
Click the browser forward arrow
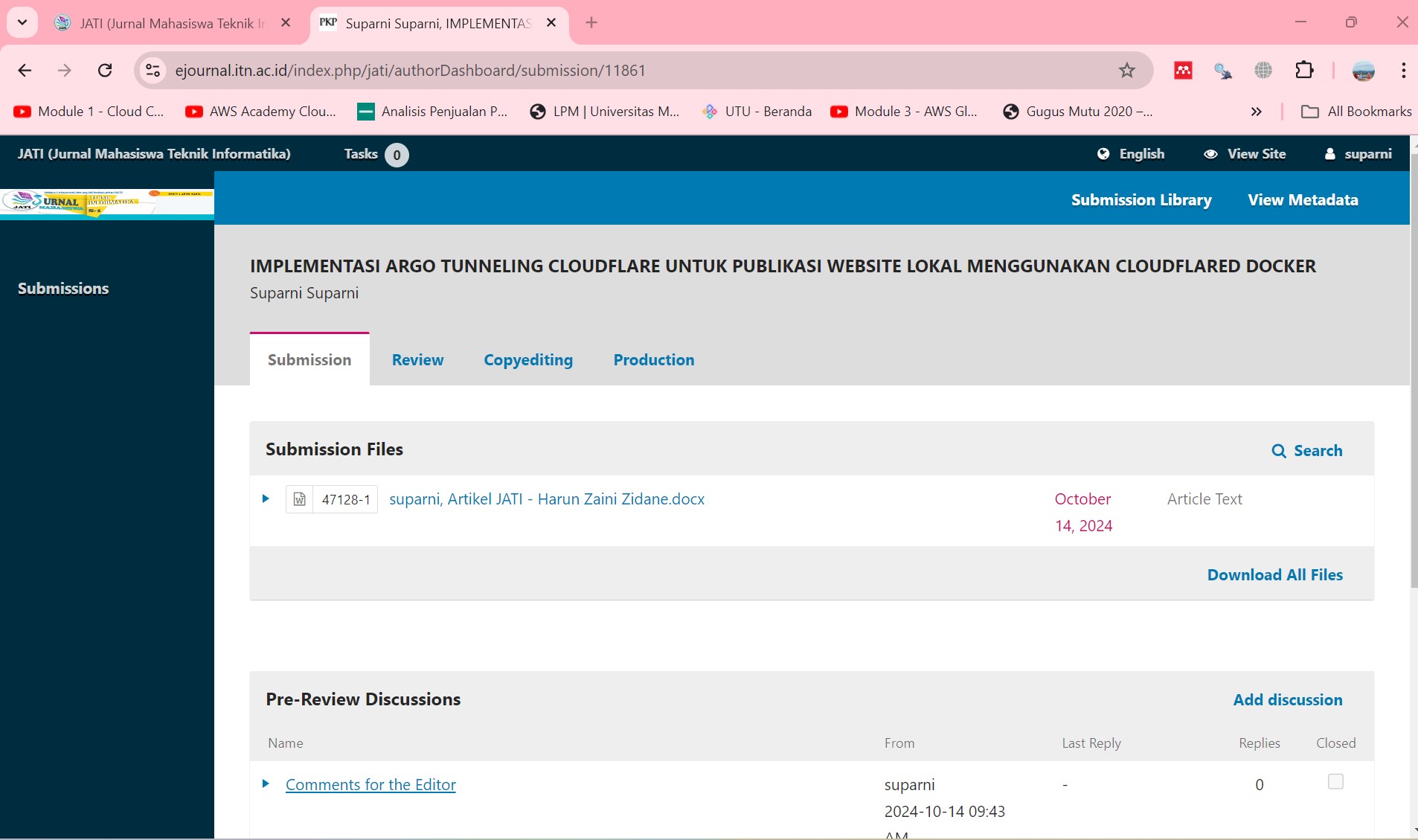[65, 70]
